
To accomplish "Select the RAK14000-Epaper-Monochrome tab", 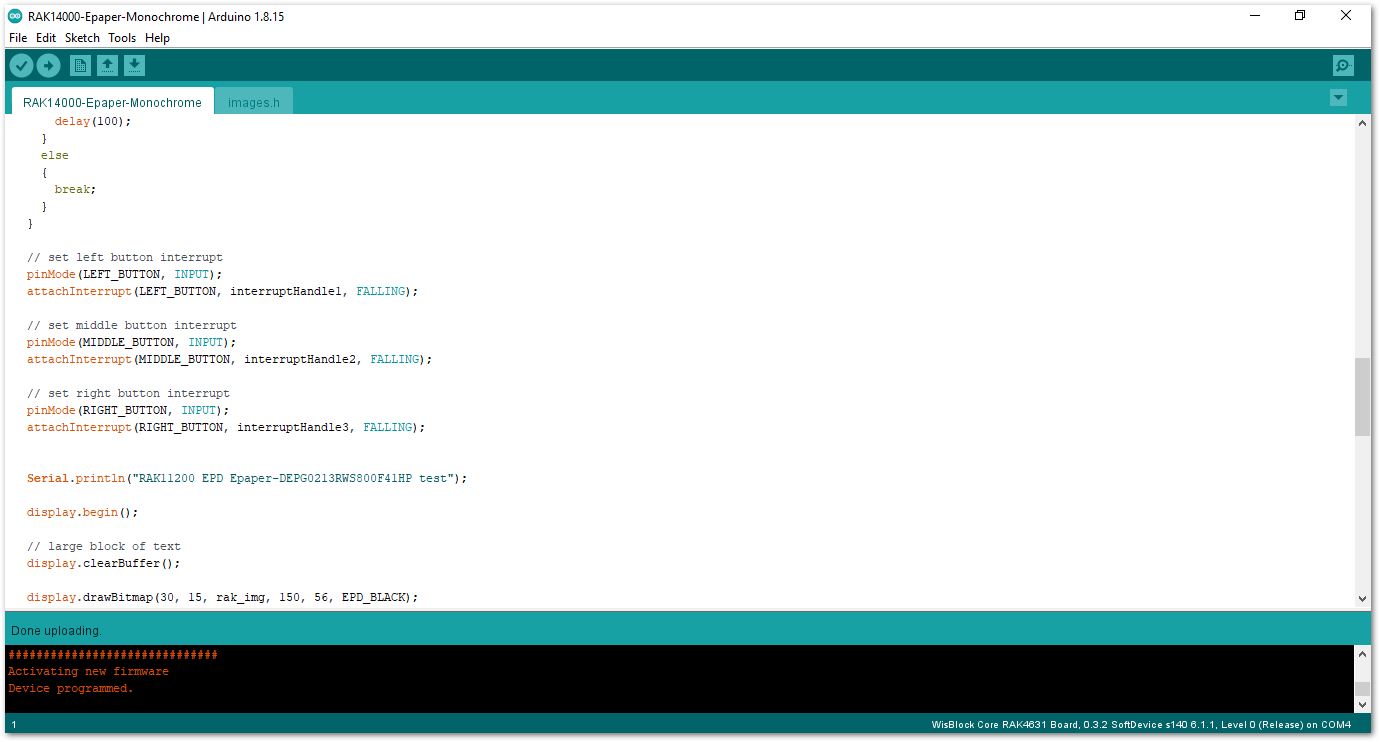I will [x=112, y=102].
